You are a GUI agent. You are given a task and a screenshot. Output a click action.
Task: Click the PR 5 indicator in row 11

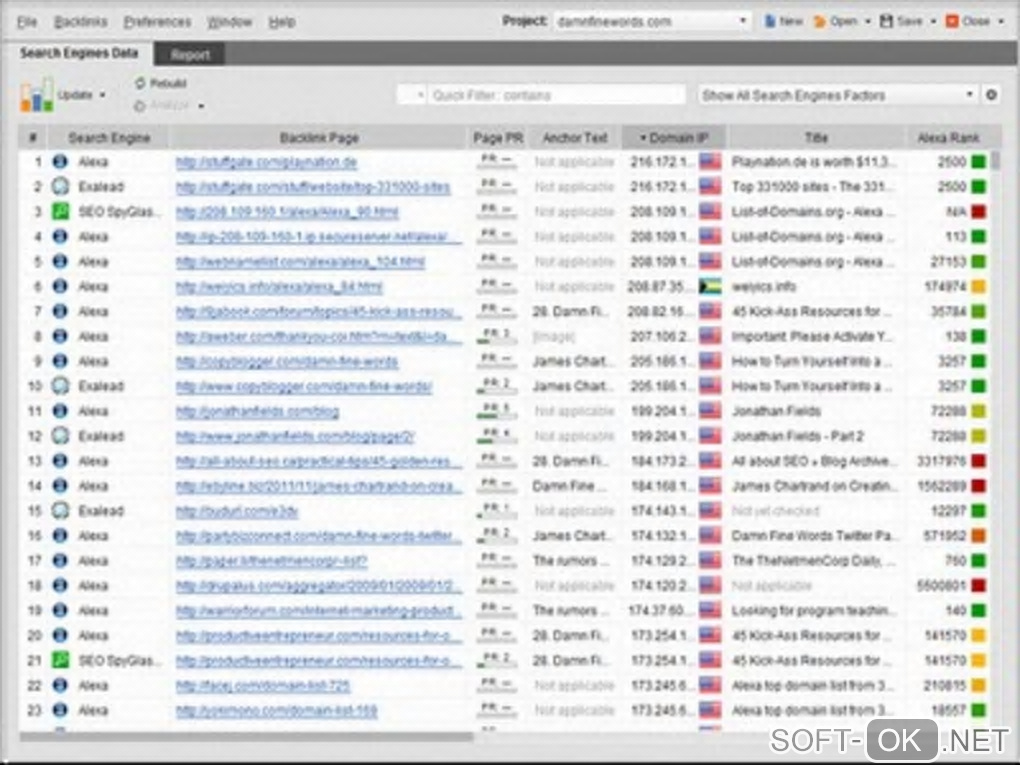(497, 411)
